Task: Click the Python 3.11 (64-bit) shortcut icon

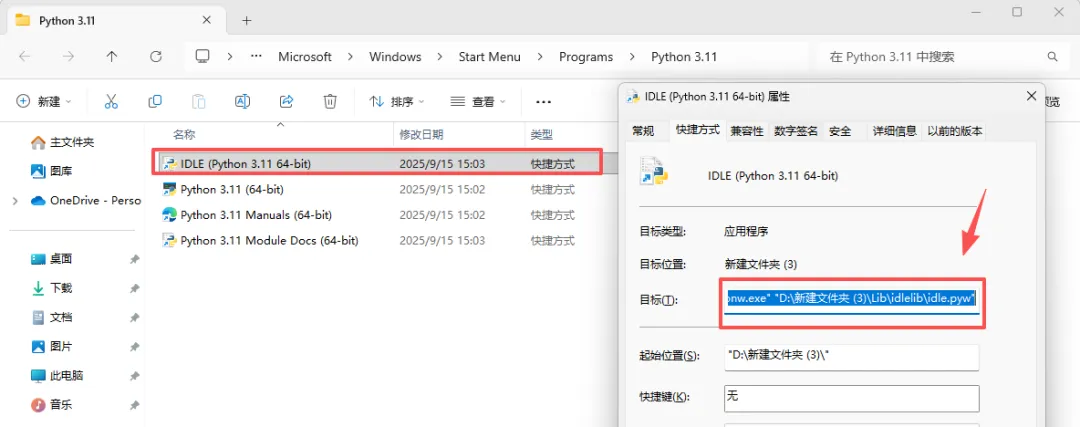Action: point(169,189)
